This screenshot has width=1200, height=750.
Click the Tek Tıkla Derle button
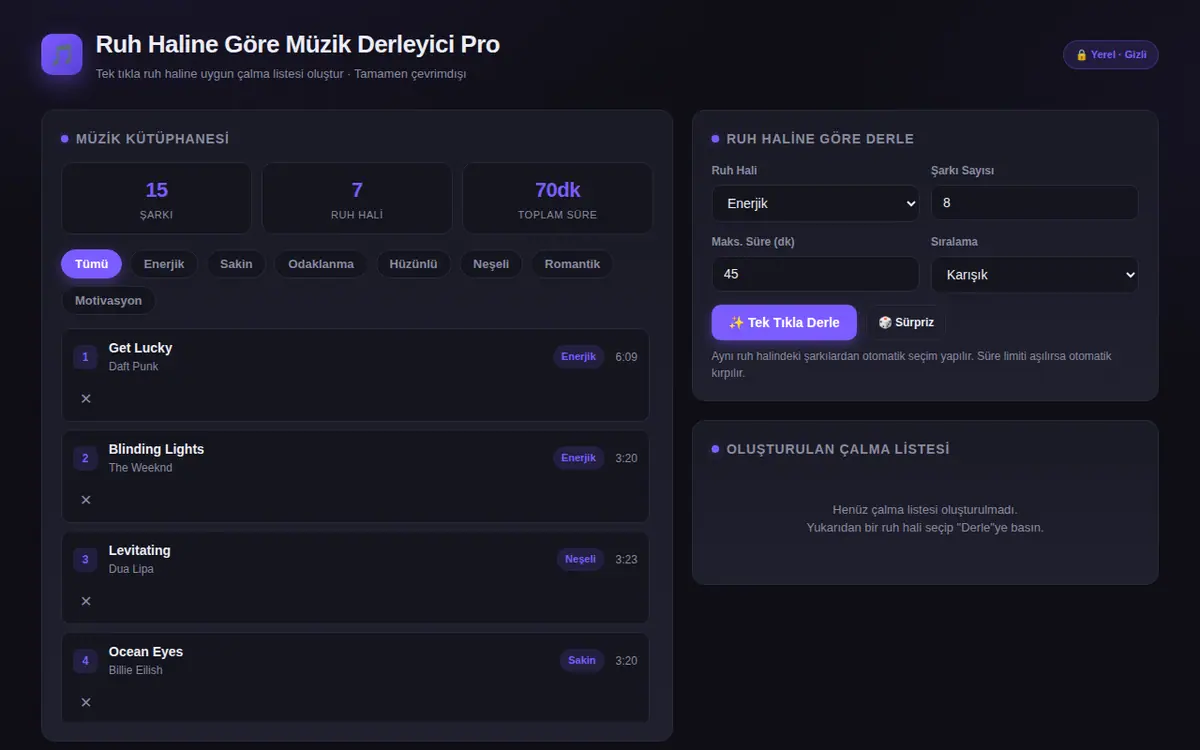pyautogui.click(x=784, y=322)
